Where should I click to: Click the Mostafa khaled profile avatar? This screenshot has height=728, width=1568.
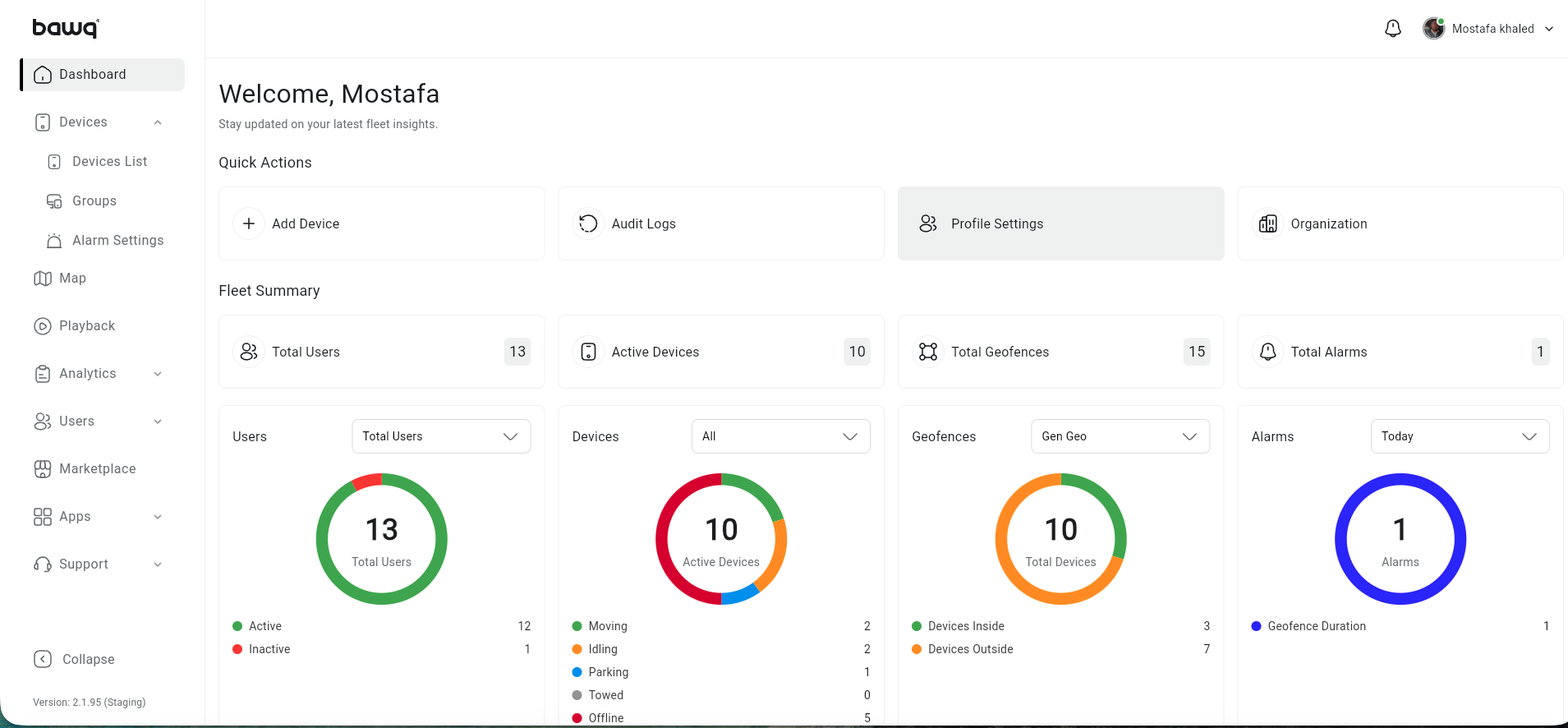click(x=1433, y=29)
